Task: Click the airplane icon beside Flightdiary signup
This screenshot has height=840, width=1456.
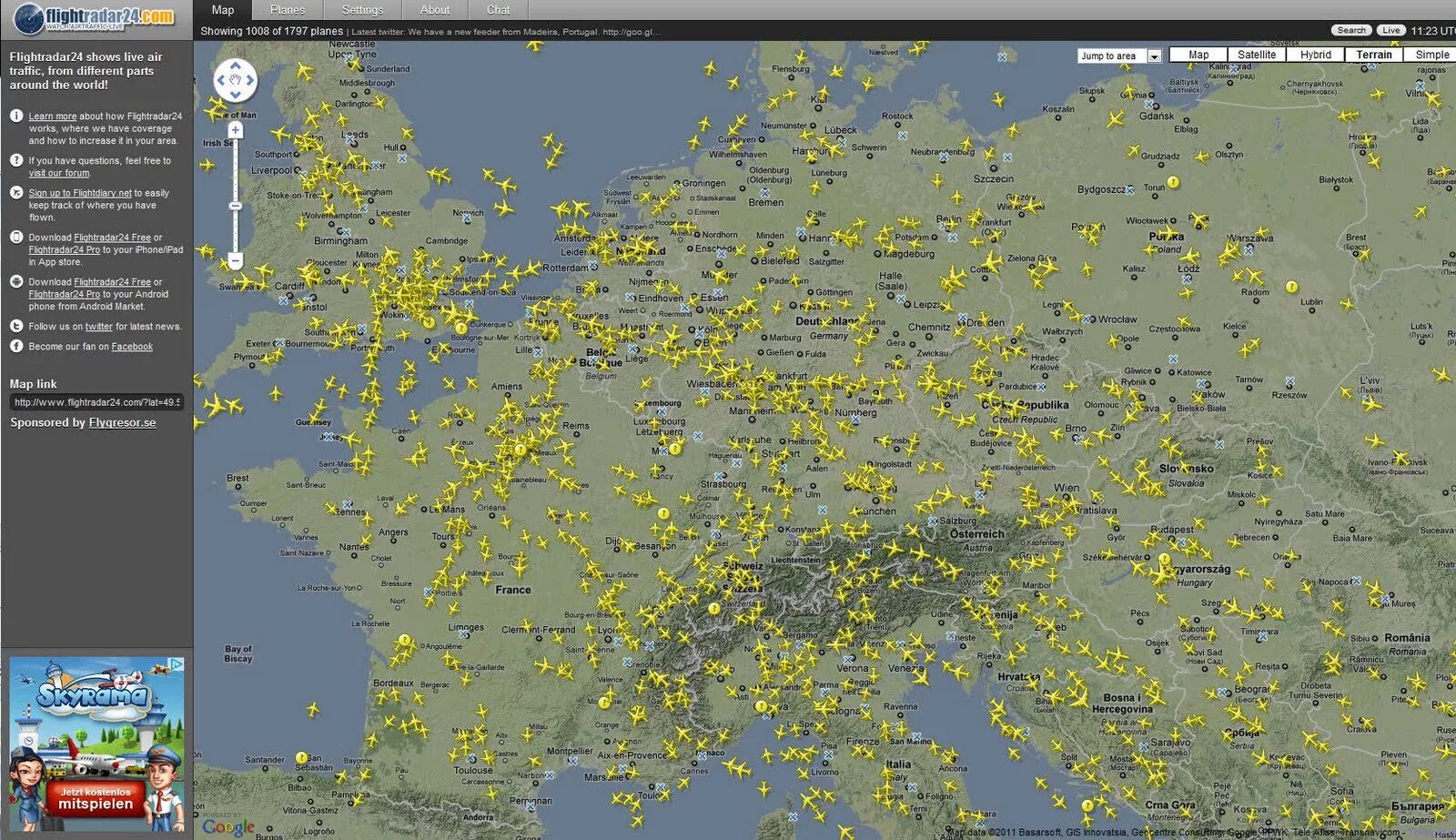Action: click(x=16, y=192)
